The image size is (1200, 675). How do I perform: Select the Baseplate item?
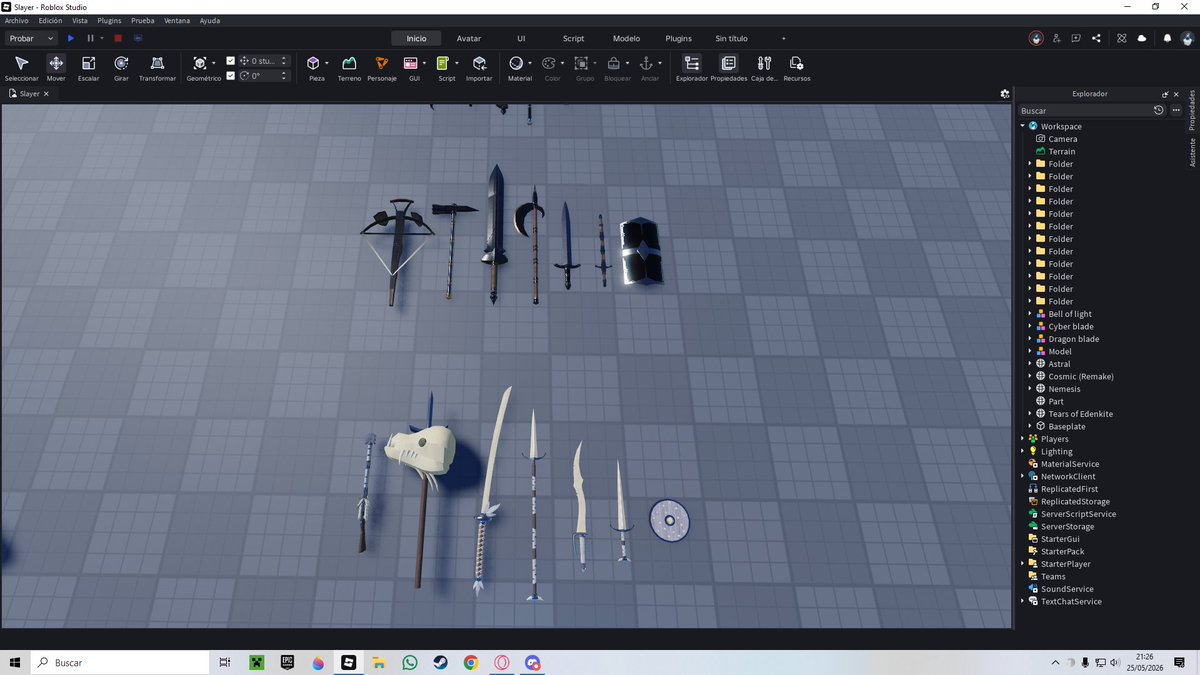[x=1066, y=426]
